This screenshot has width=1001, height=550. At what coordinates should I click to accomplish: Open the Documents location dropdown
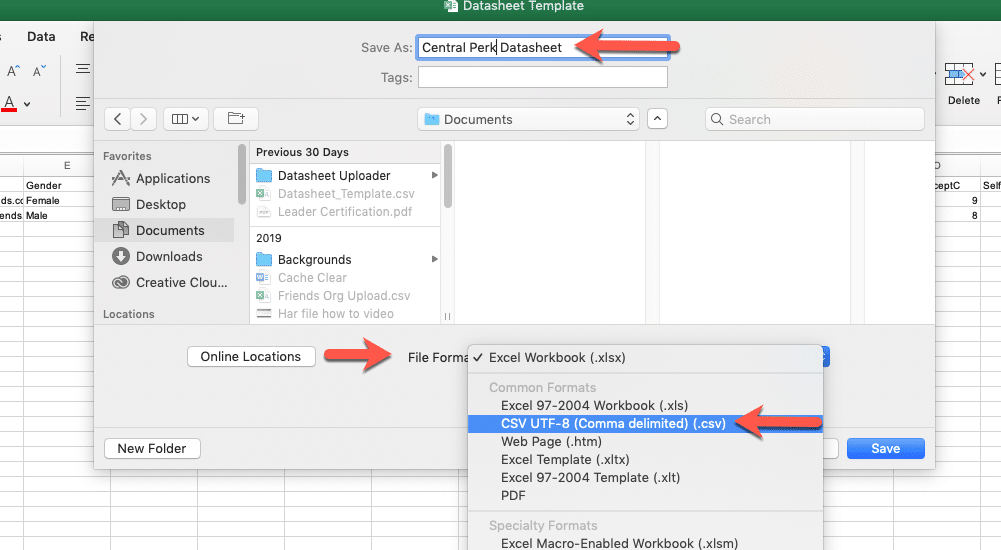point(529,119)
